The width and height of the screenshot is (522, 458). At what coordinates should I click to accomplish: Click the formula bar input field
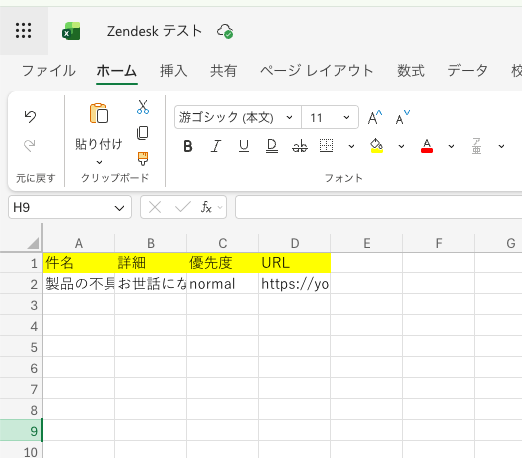(379, 207)
